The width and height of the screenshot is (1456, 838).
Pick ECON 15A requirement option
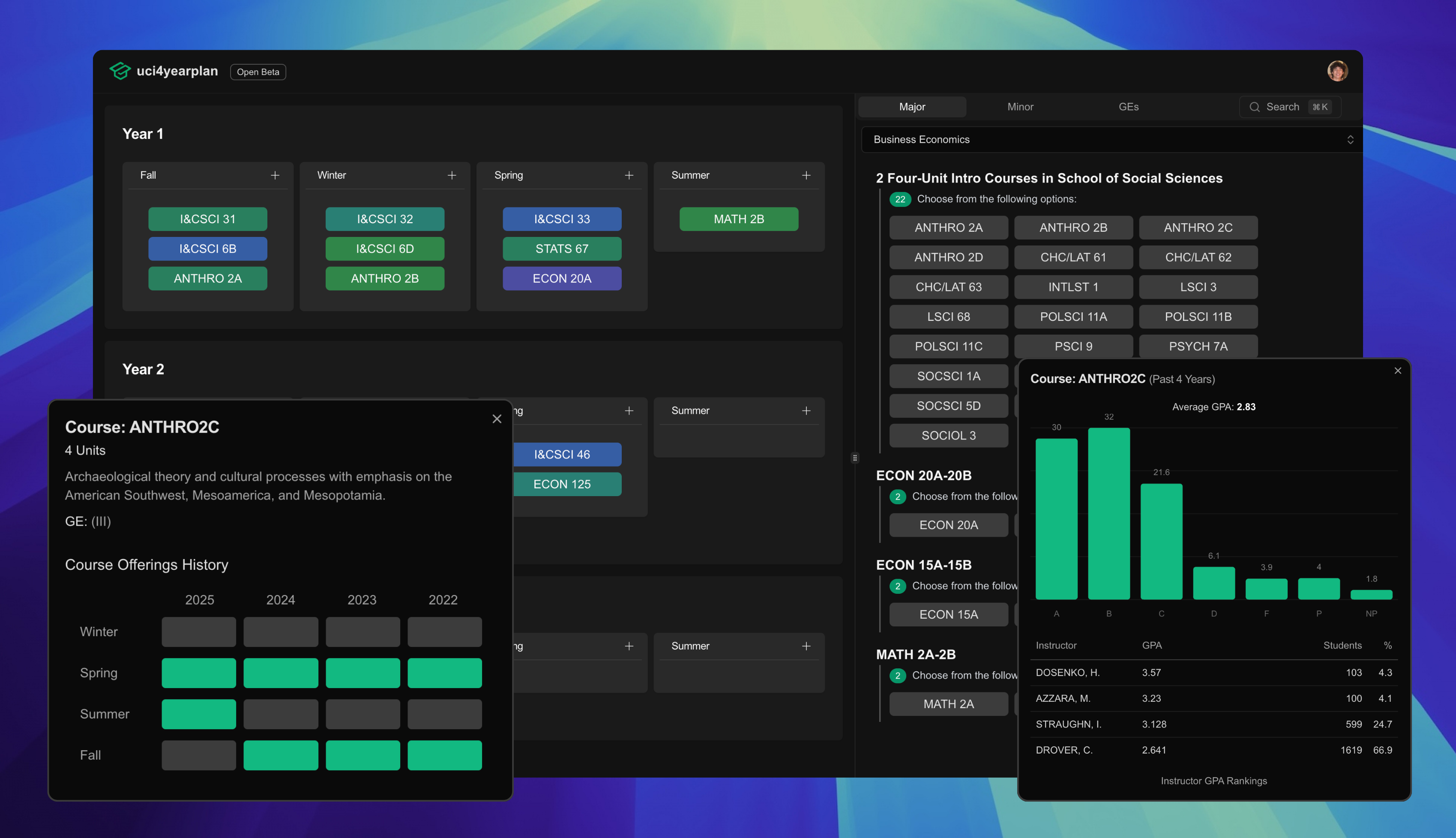coord(948,615)
